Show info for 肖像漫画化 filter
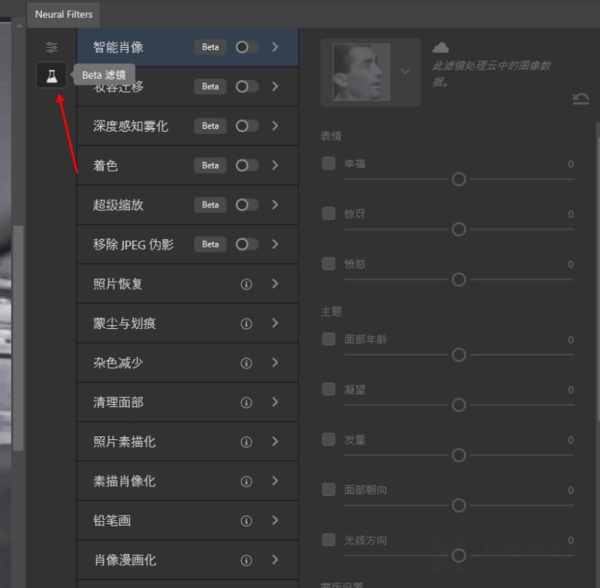Viewport: 600px width, 588px height. coord(246,560)
